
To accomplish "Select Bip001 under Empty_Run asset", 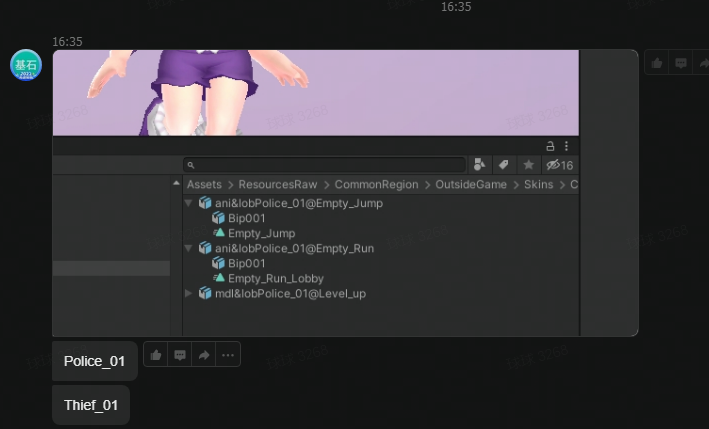I will 246,264.
